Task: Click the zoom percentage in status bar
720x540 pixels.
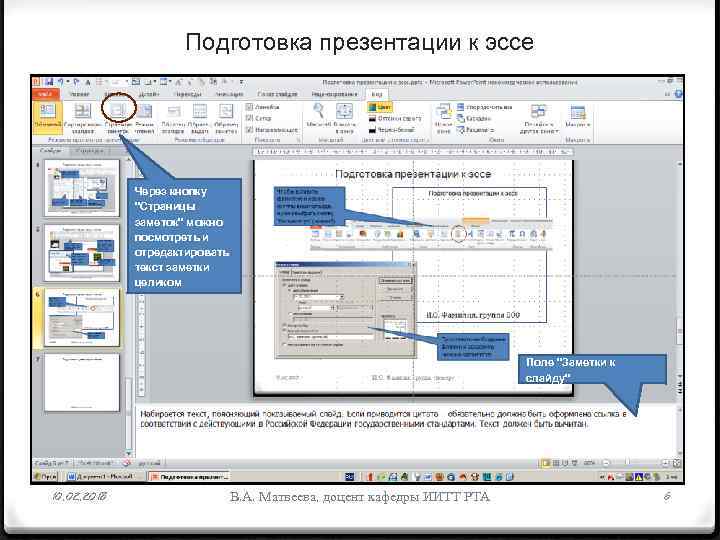Action: point(592,463)
